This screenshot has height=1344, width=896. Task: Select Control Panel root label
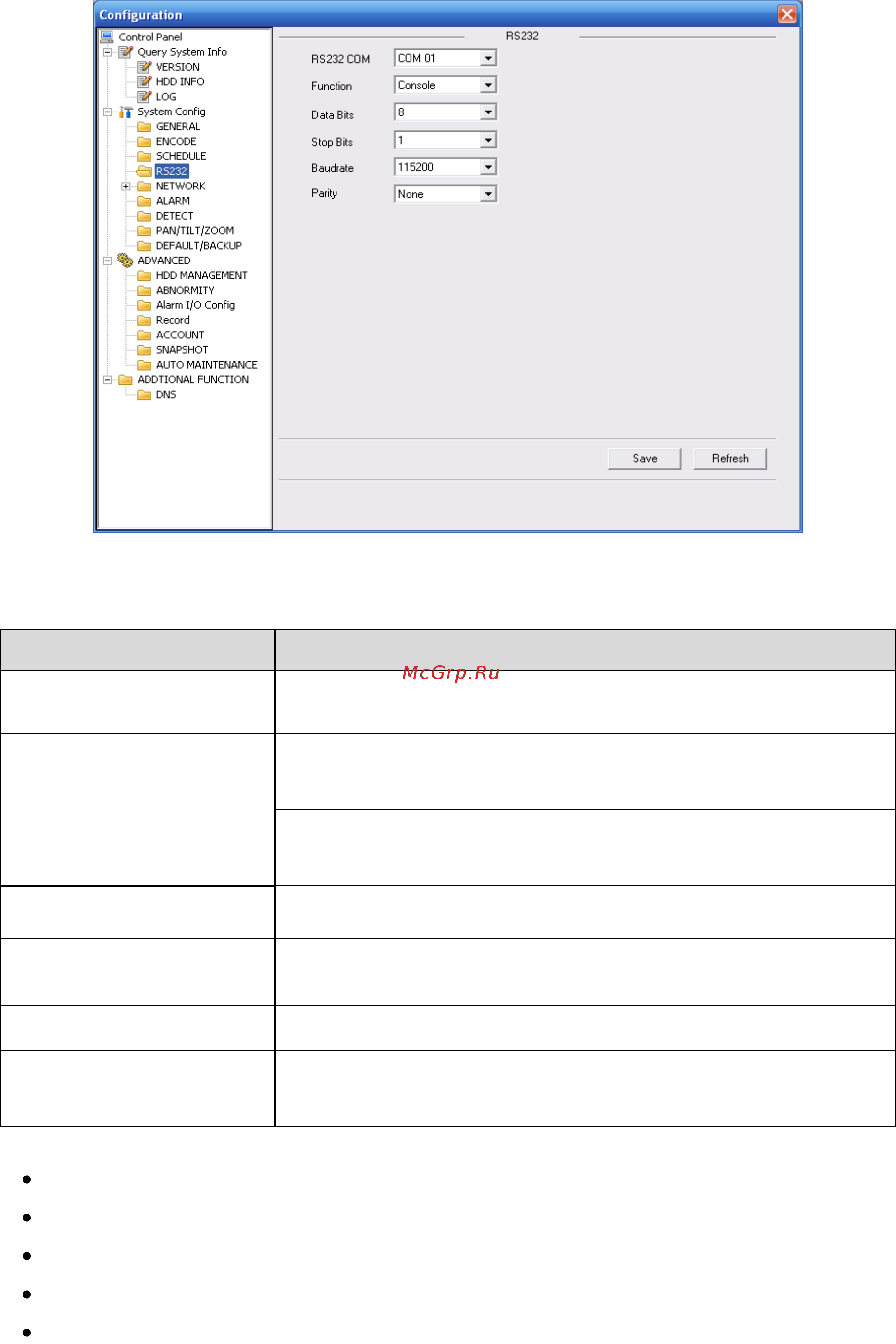tap(150, 37)
